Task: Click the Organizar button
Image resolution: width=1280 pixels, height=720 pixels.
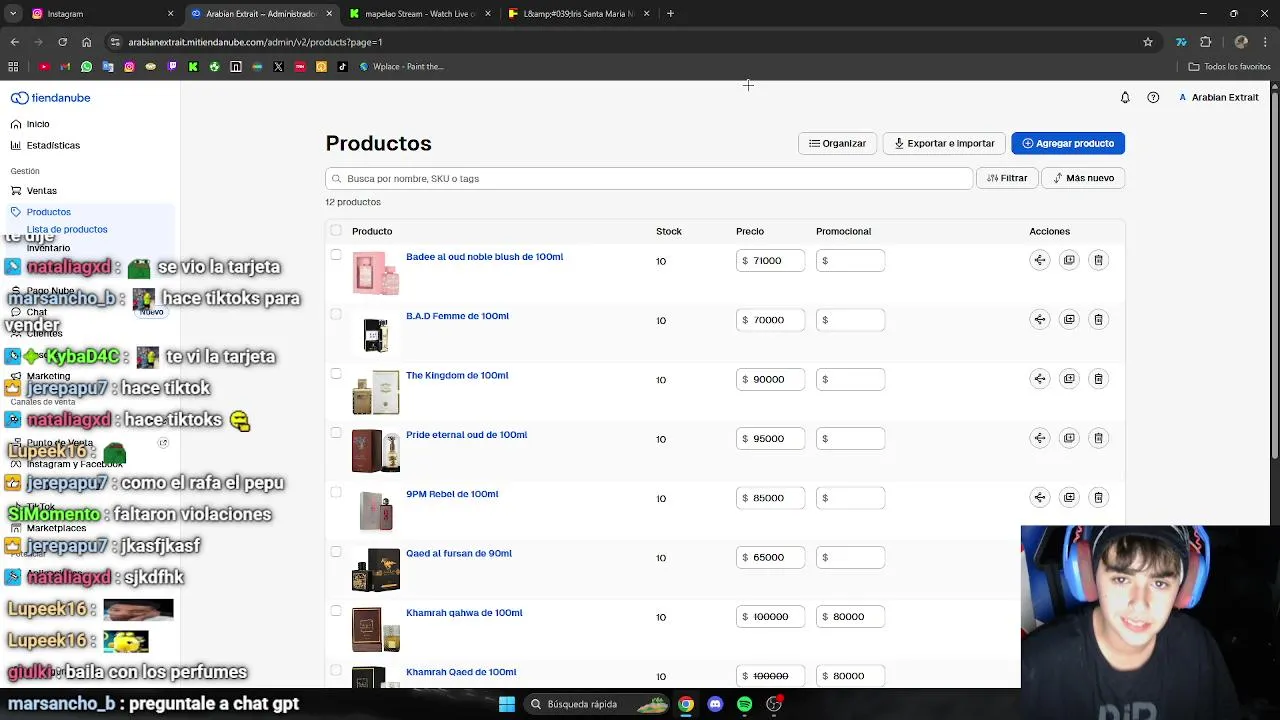Action: [x=837, y=143]
